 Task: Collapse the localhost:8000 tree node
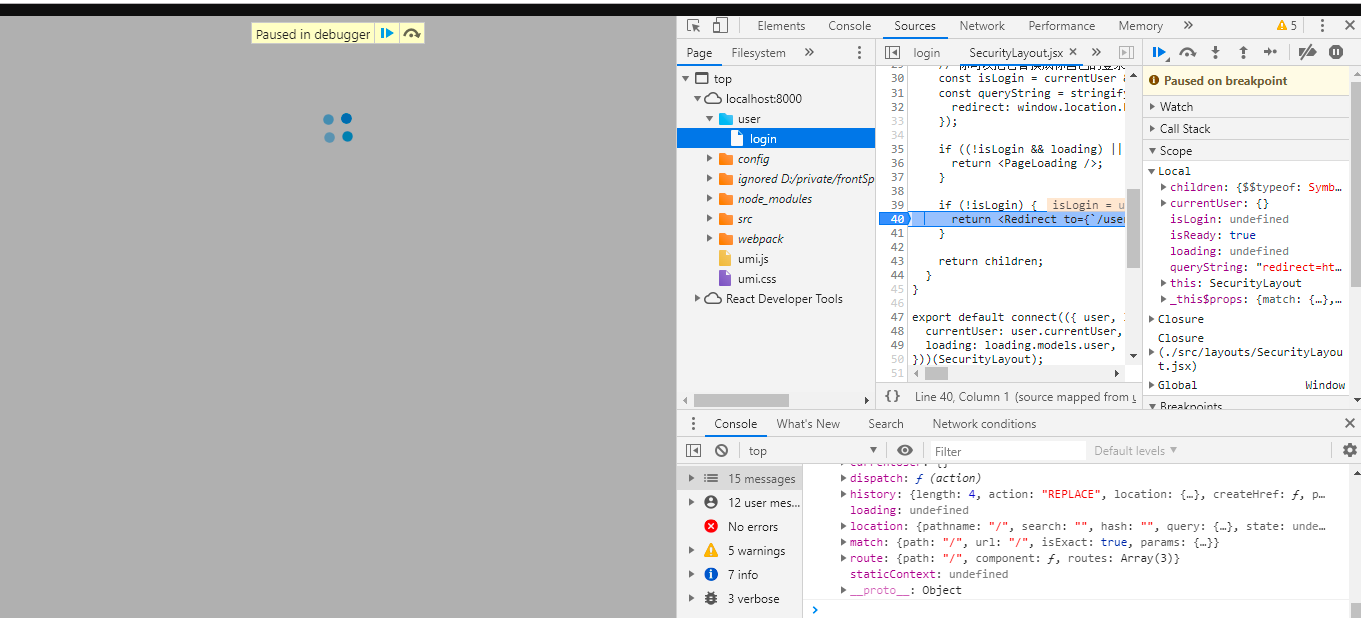tap(698, 99)
